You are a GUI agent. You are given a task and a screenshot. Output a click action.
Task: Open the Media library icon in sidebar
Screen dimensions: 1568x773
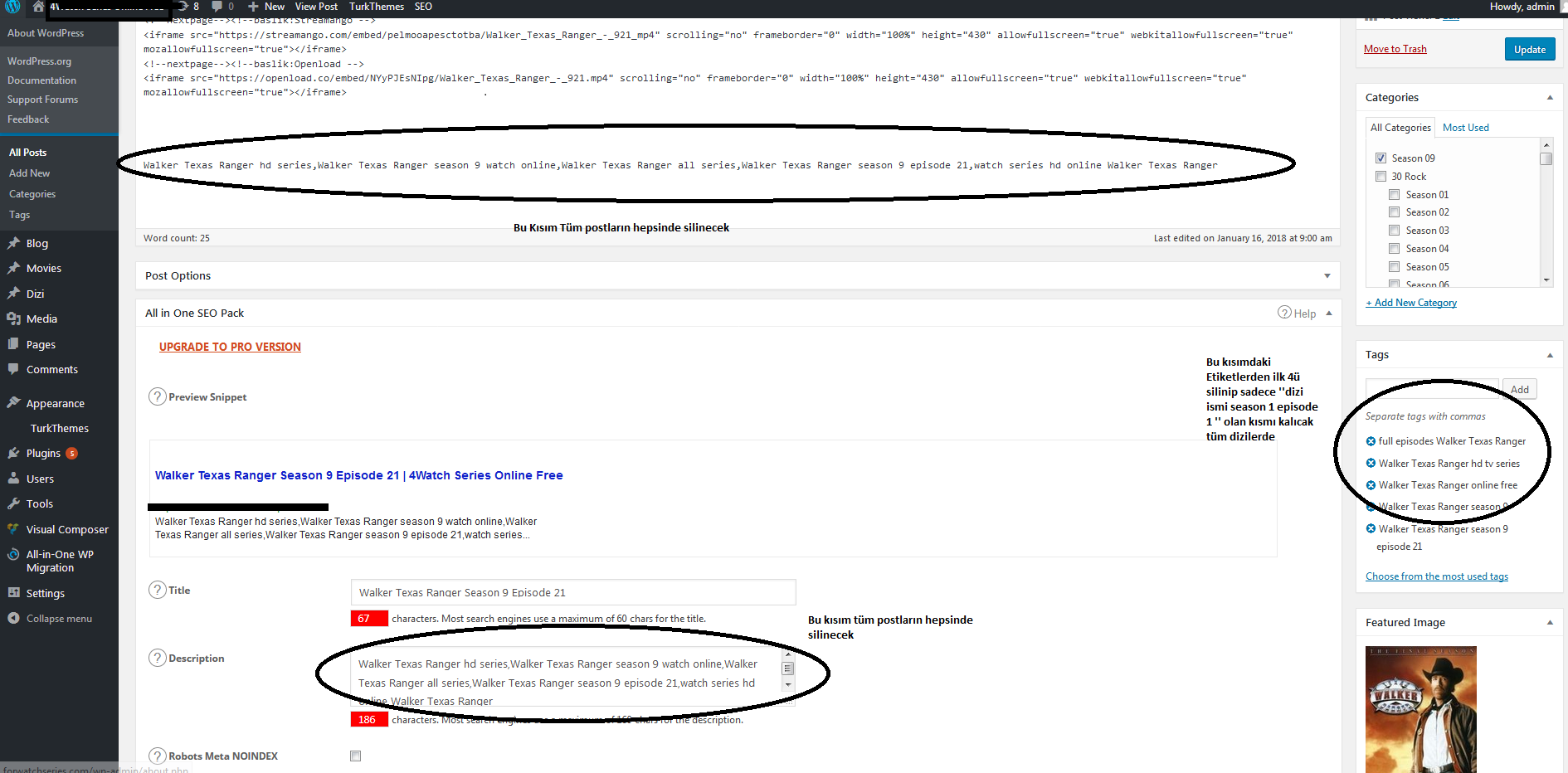tap(13, 318)
